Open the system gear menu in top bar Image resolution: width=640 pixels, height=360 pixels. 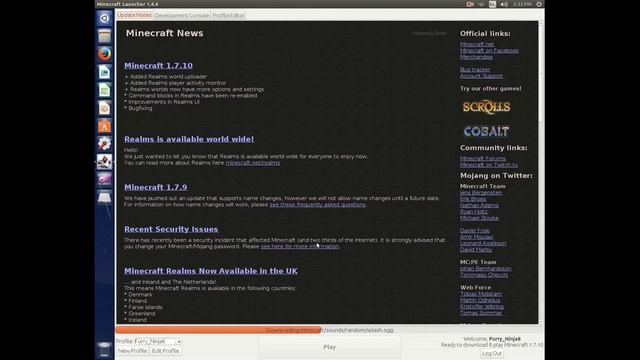click(x=539, y=4)
